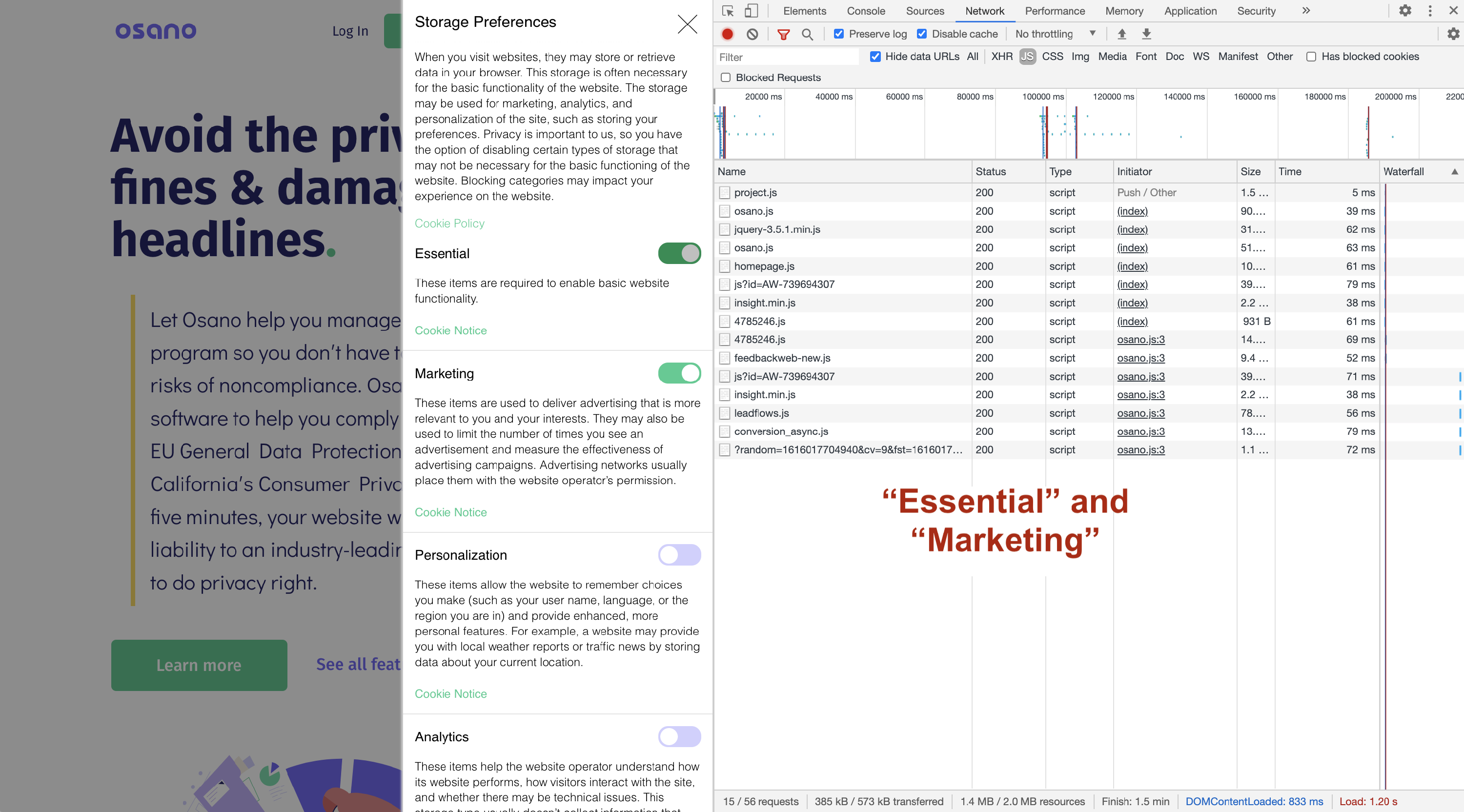Click the inspect element picker icon
Image resolution: width=1464 pixels, height=812 pixels.
(x=728, y=11)
